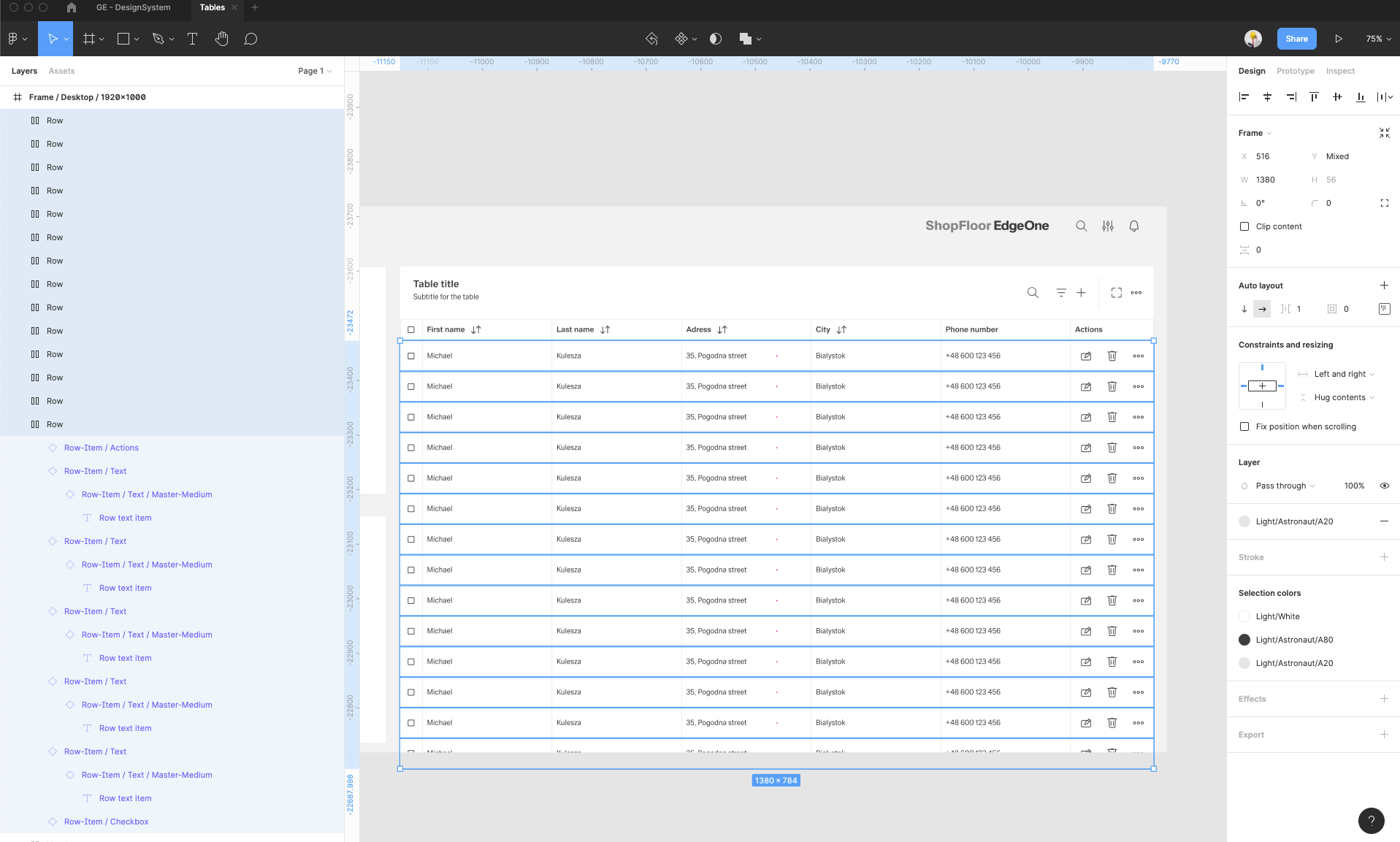The image size is (1400, 842).
Task: Click the notification bell in ShopFloor header
Action: 1133,226
